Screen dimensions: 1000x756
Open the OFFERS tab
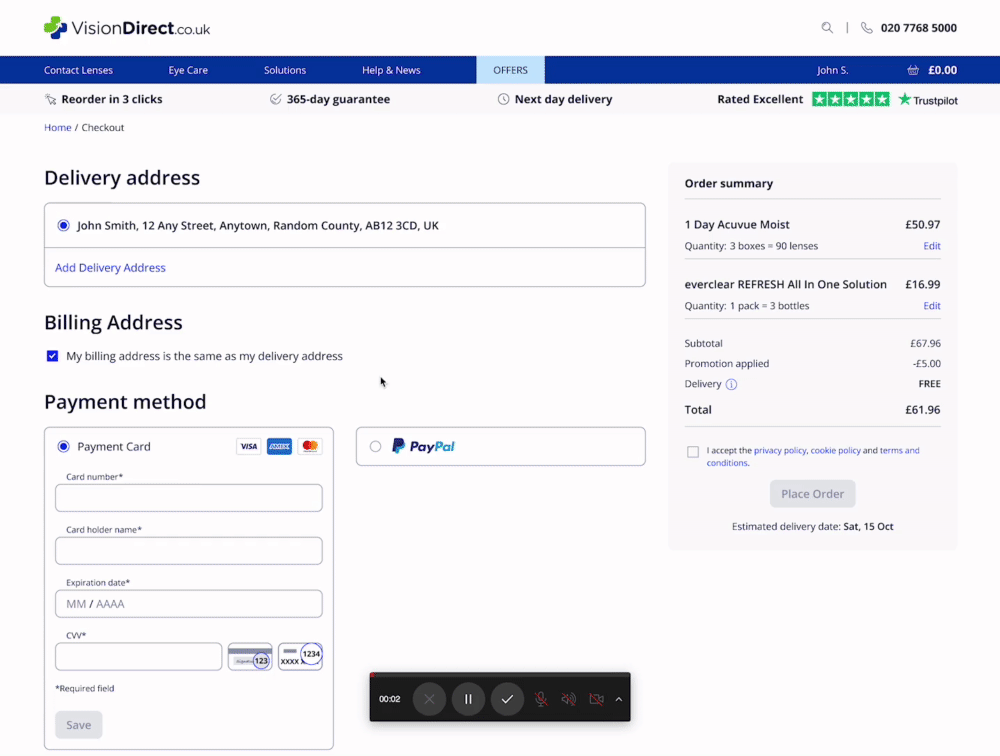pos(510,70)
